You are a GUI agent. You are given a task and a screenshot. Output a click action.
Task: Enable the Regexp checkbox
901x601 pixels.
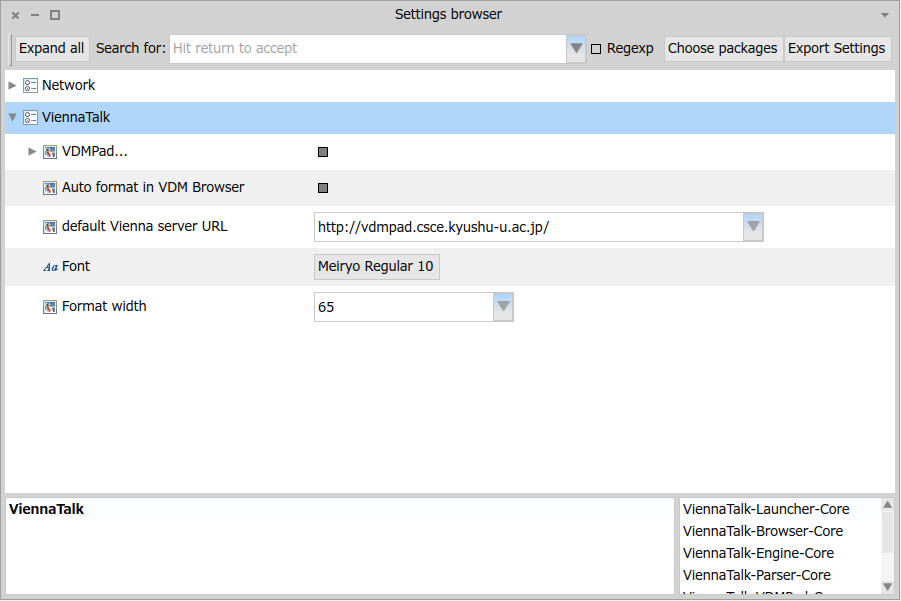tap(596, 49)
